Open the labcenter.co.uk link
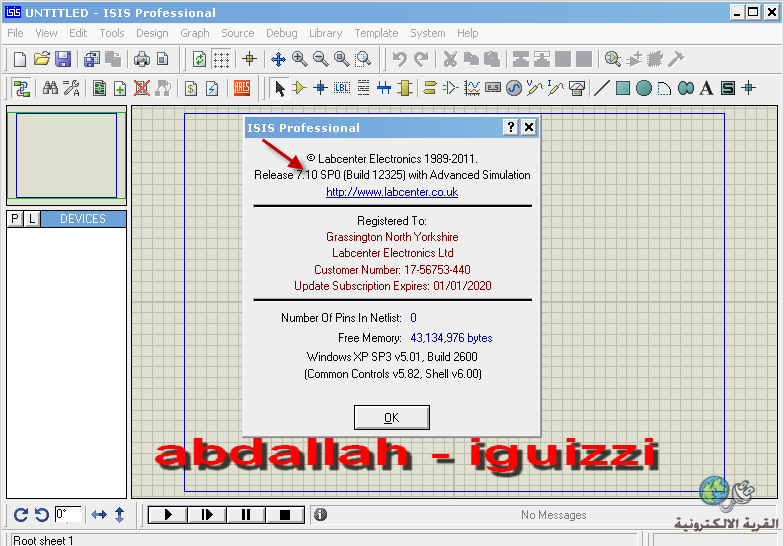The image size is (784, 546). coord(392,192)
